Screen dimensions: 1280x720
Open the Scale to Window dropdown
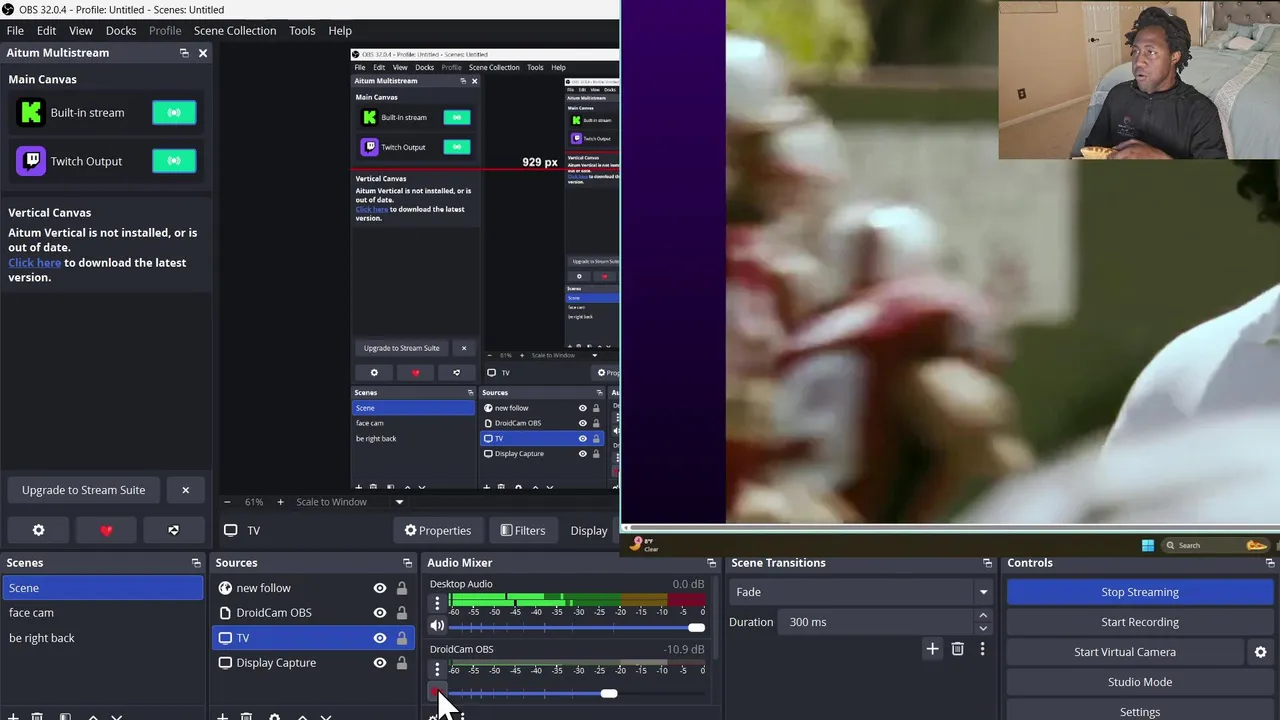pyautogui.click(x=349, y=502)
